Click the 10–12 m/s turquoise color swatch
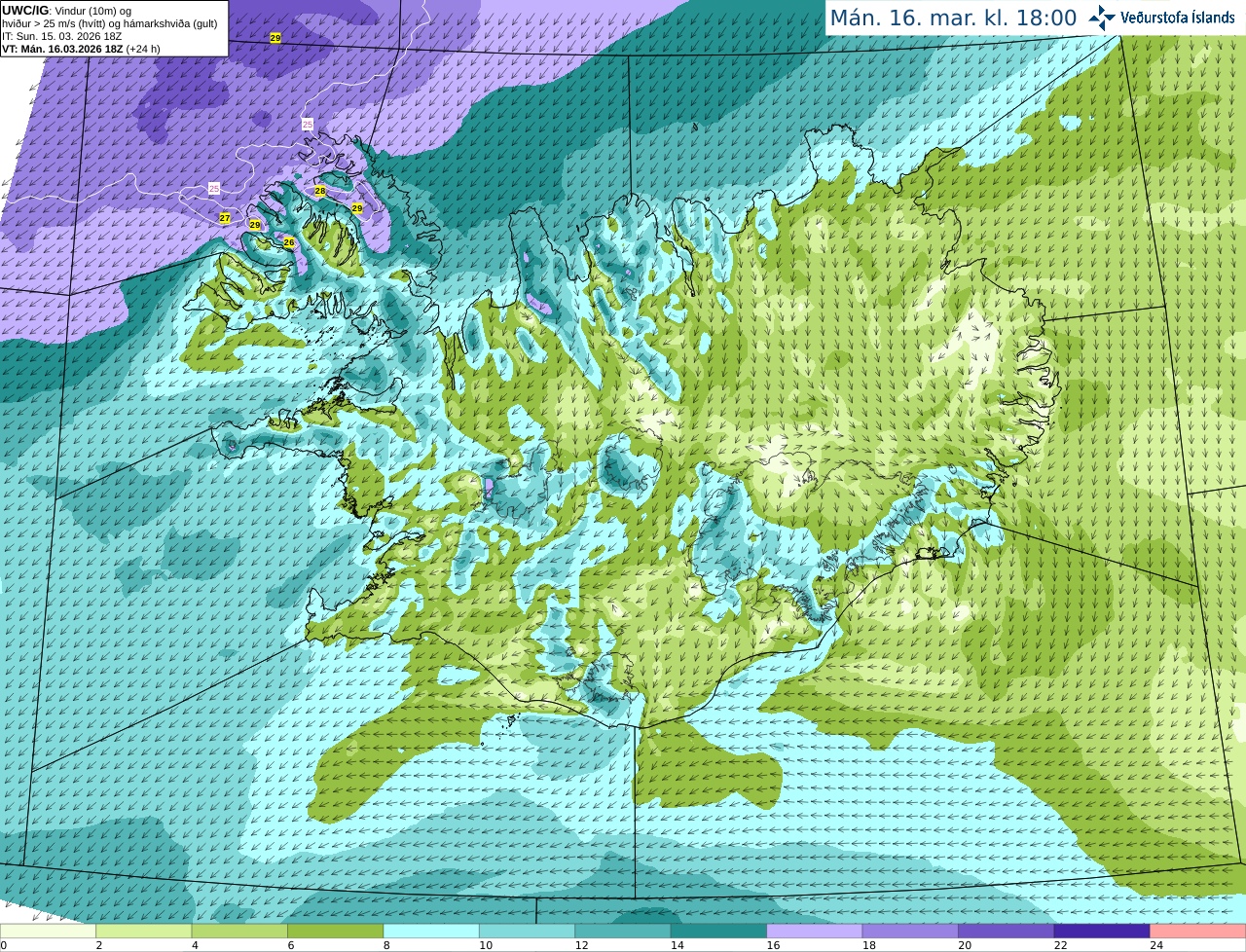This screenshot has height=952, width=1246. tap(528, 931)
